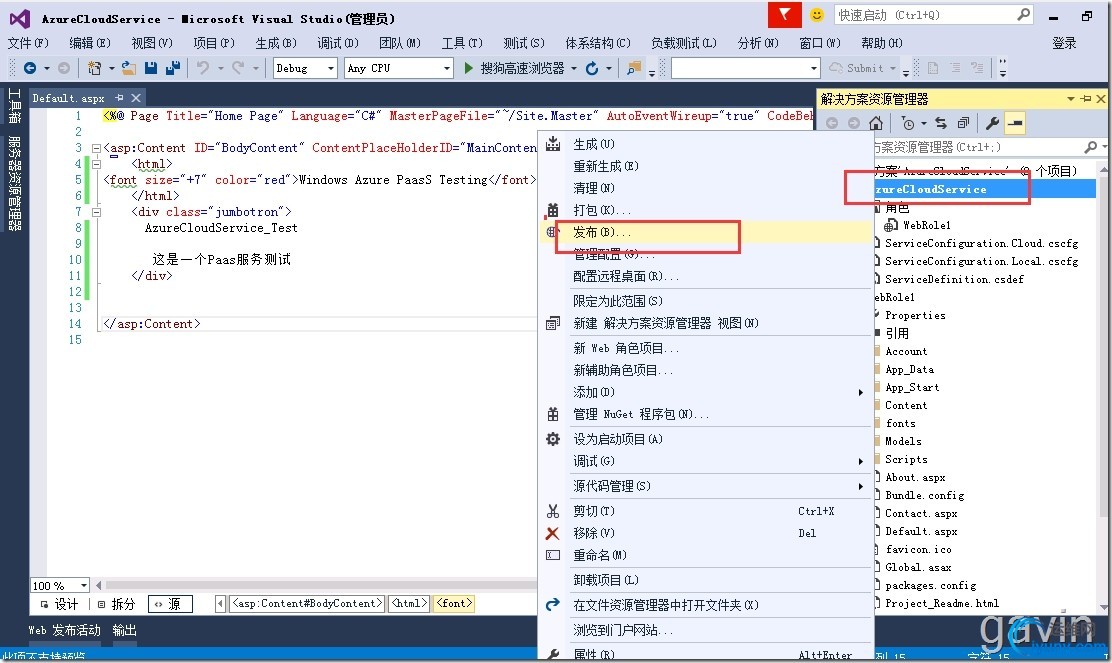Click the collapse all icon in Solution Explorer

[963, 123]
